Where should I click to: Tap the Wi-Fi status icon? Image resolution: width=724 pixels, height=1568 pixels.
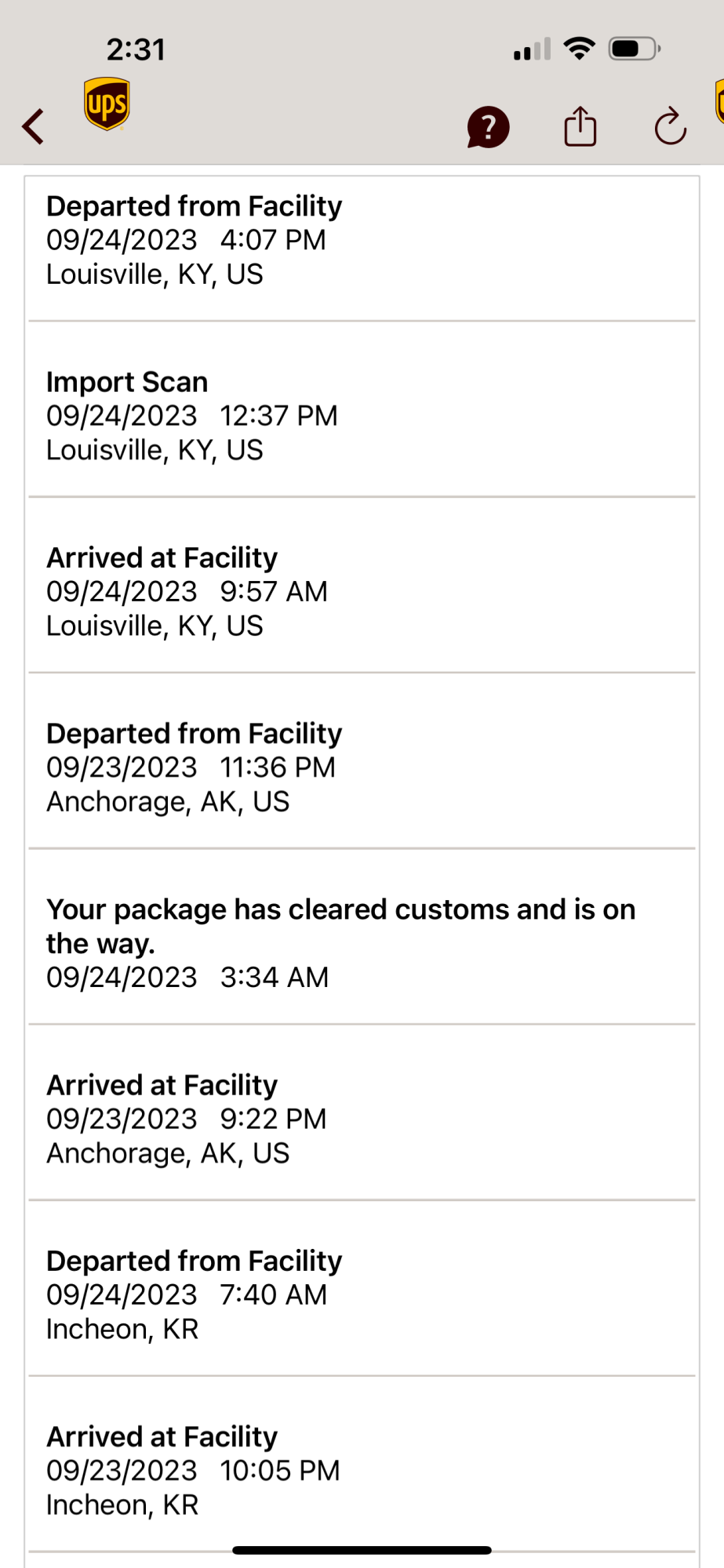(x=580, y=49)
